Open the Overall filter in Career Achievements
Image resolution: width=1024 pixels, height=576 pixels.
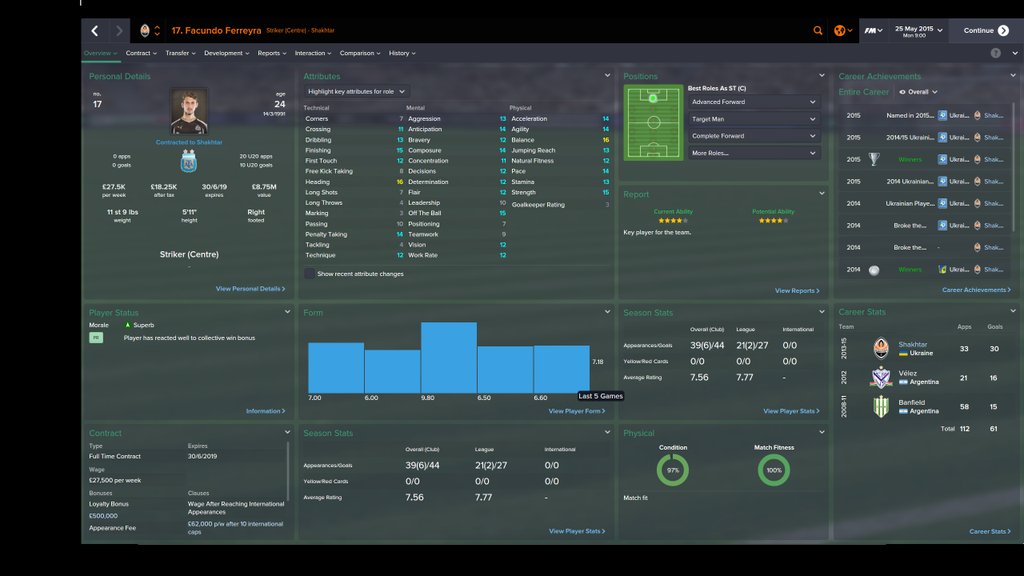(918, 92)
